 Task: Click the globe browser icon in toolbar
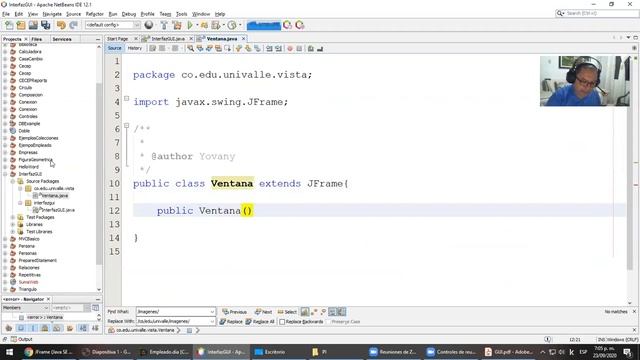click(x=149, y=25)
